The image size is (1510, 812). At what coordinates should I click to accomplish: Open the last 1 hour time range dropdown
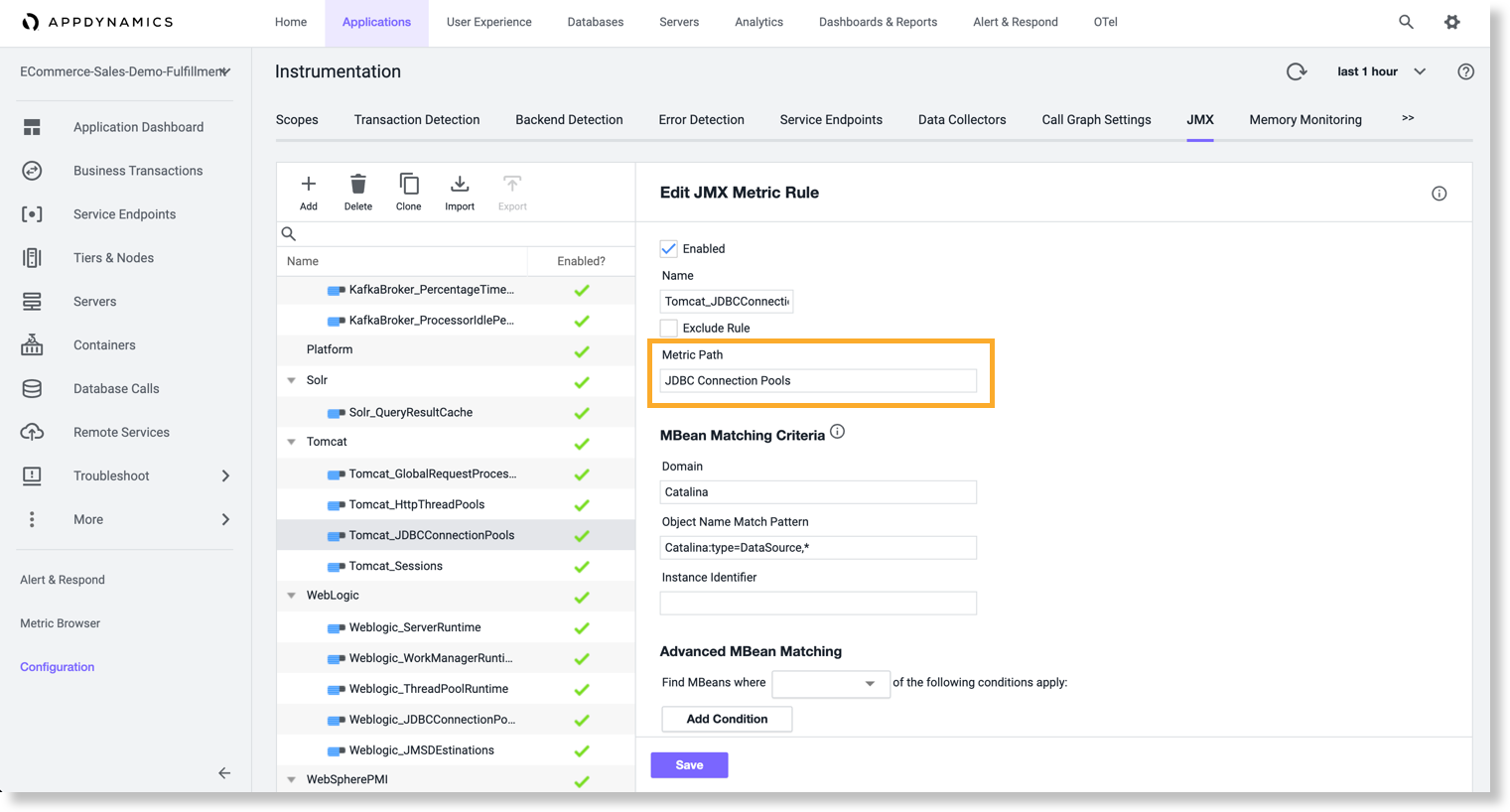1381,71
